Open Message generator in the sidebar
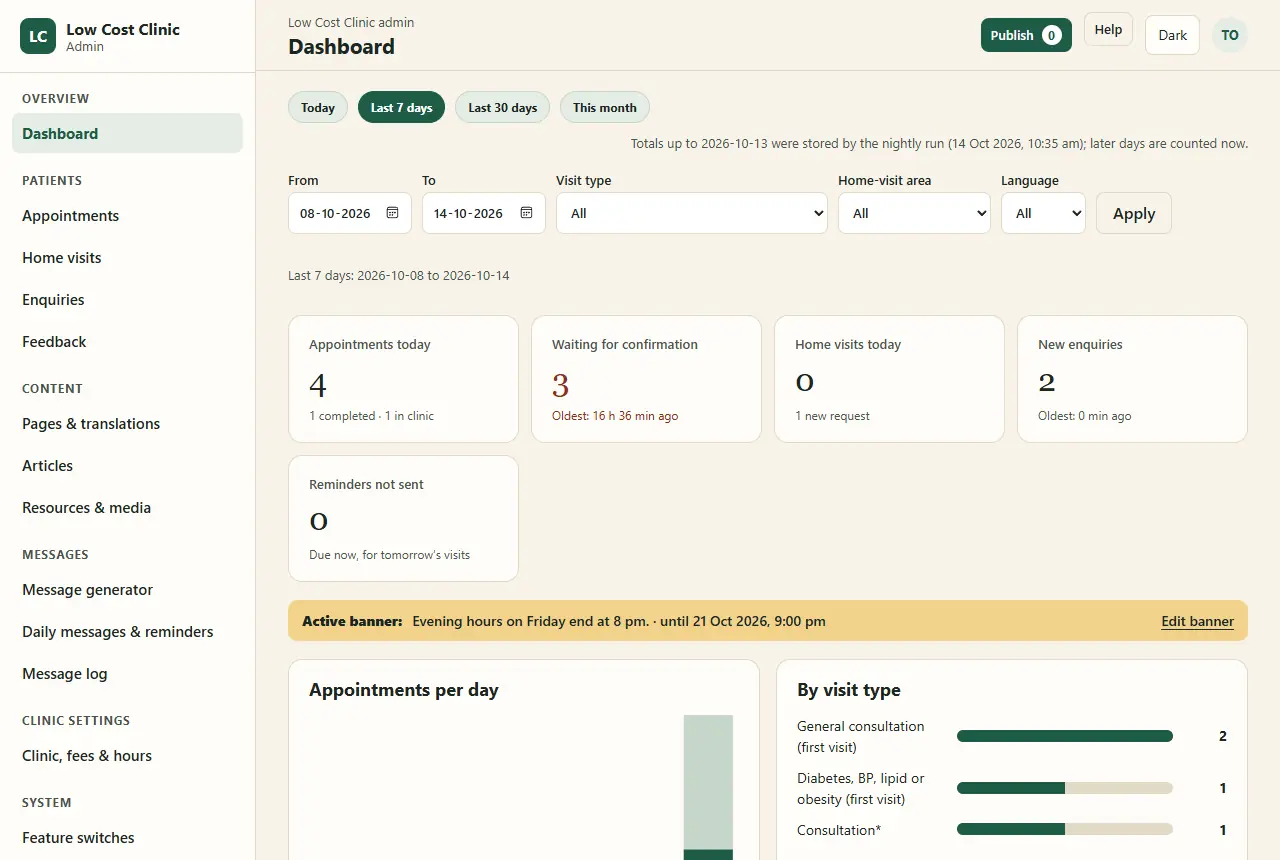This screenshot has width=1280, height=860. click(127, 589)
